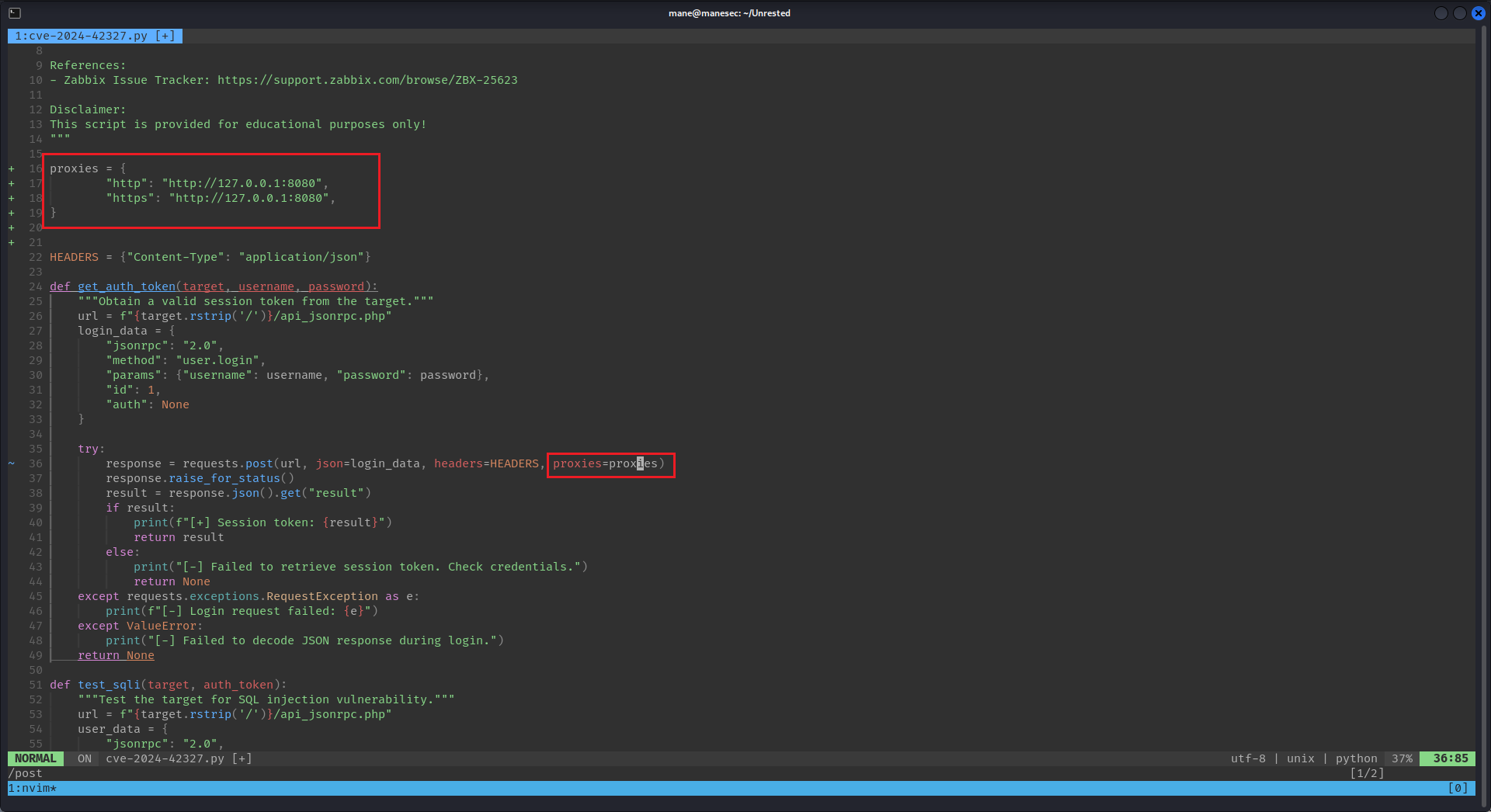The image size is (1491, 812).
Task: Click the Disclaimer: heading on line 12
Action: pyautogui.click(x=88, y=109)
